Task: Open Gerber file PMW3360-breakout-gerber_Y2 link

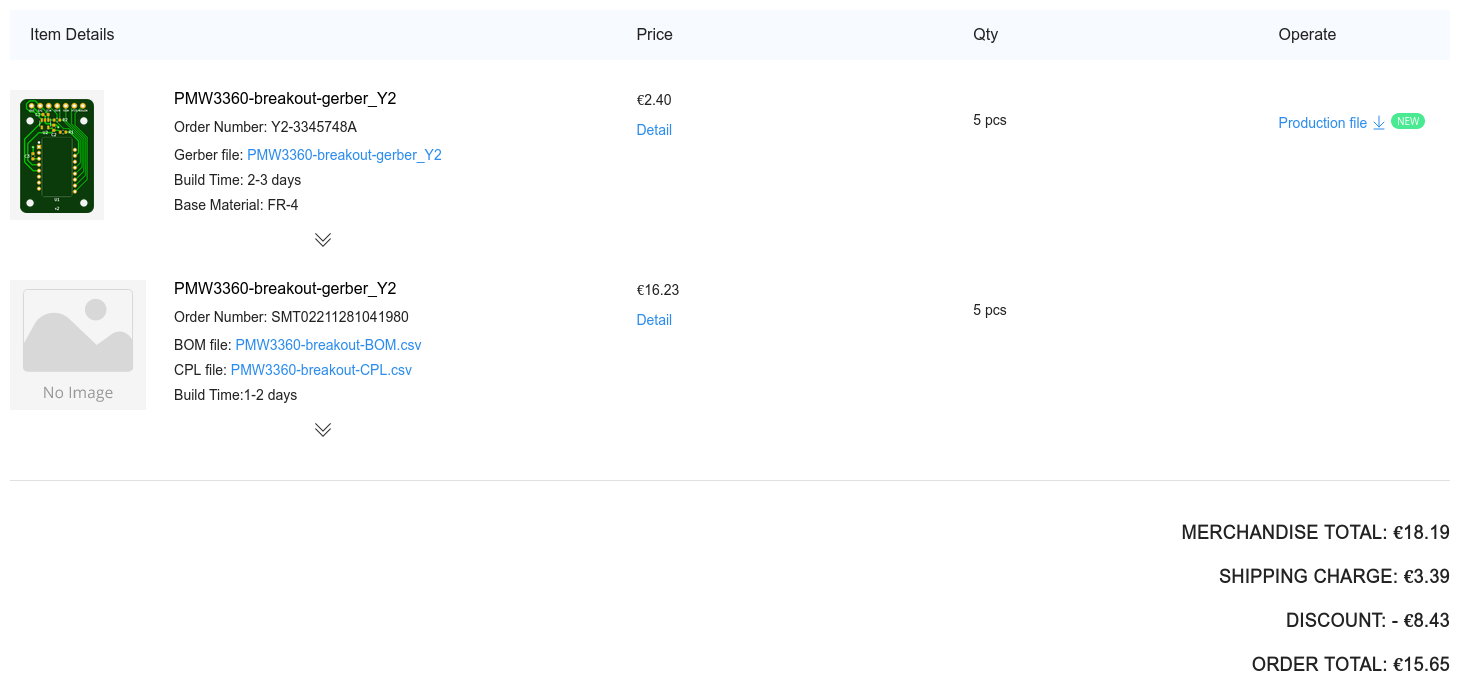Action: (x=344, y=155)
